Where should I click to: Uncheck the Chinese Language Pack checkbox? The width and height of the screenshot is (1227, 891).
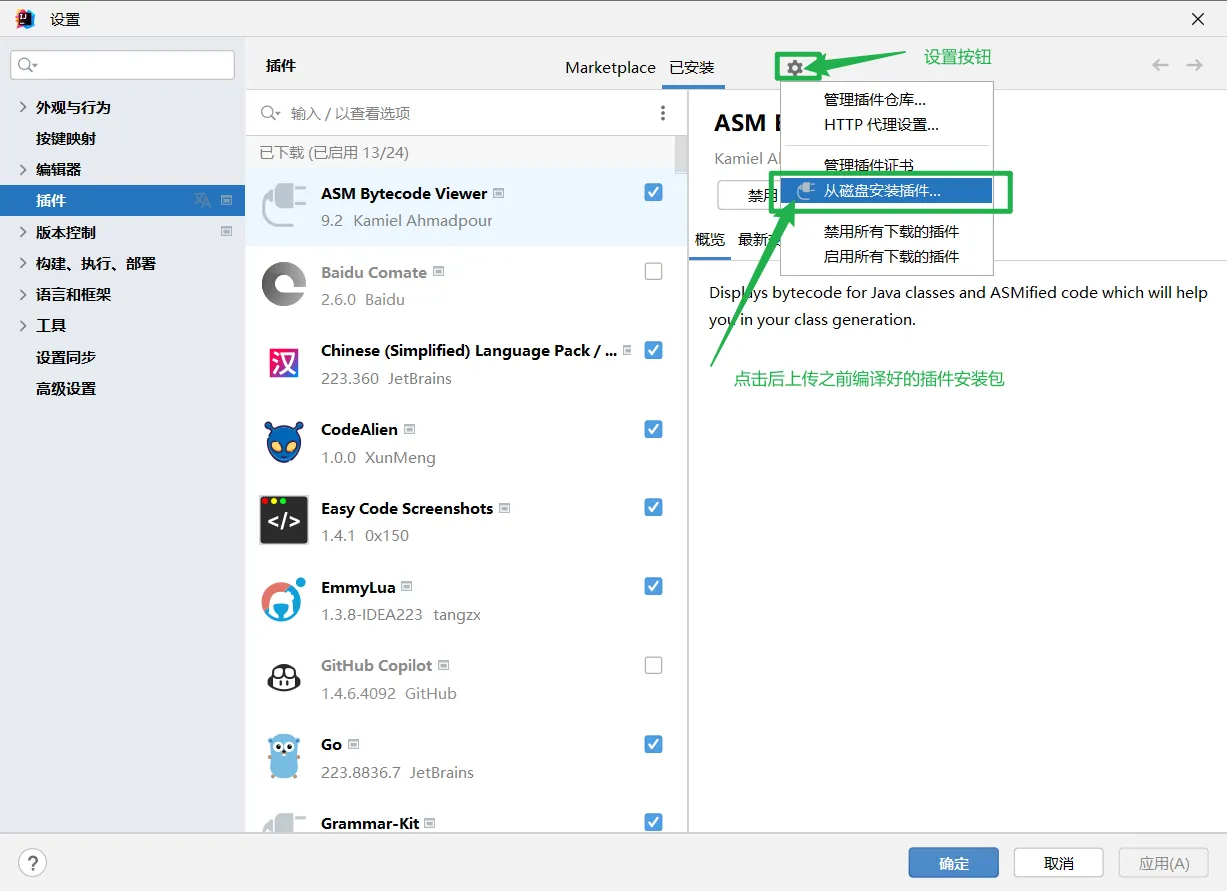[653, 350]
